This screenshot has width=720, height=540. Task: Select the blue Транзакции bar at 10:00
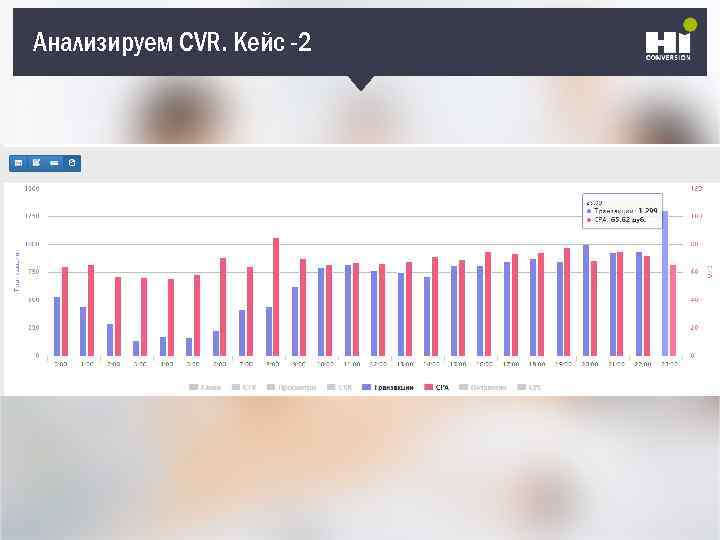(321, 312)
